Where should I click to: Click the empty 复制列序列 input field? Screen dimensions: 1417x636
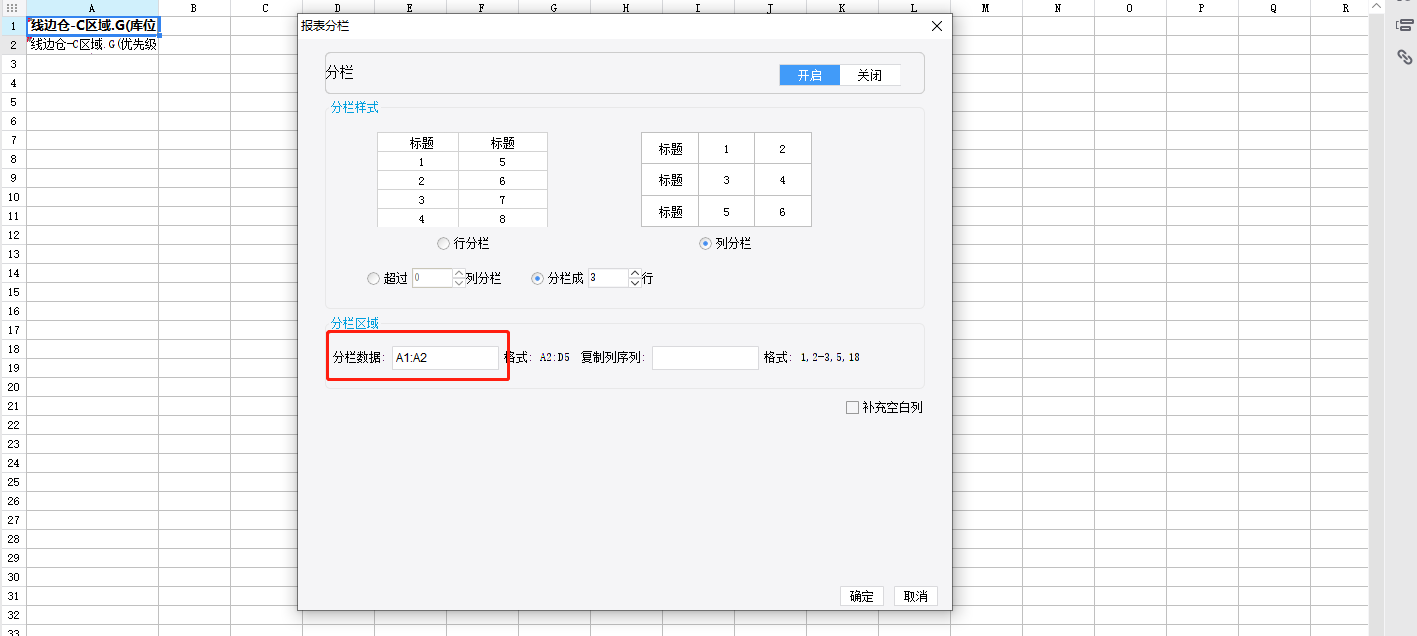(705, 358)
